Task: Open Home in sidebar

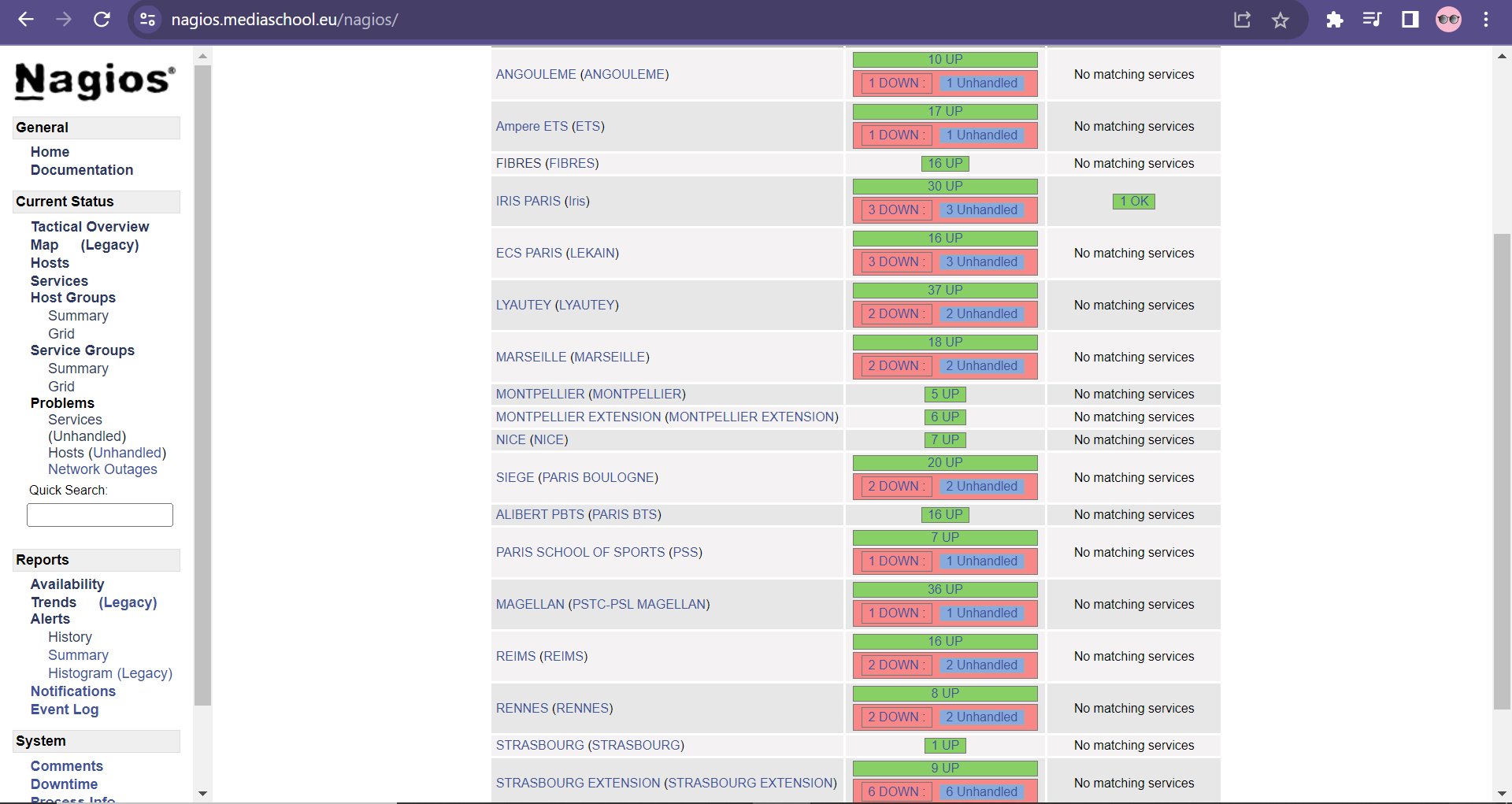Action: 50,152
